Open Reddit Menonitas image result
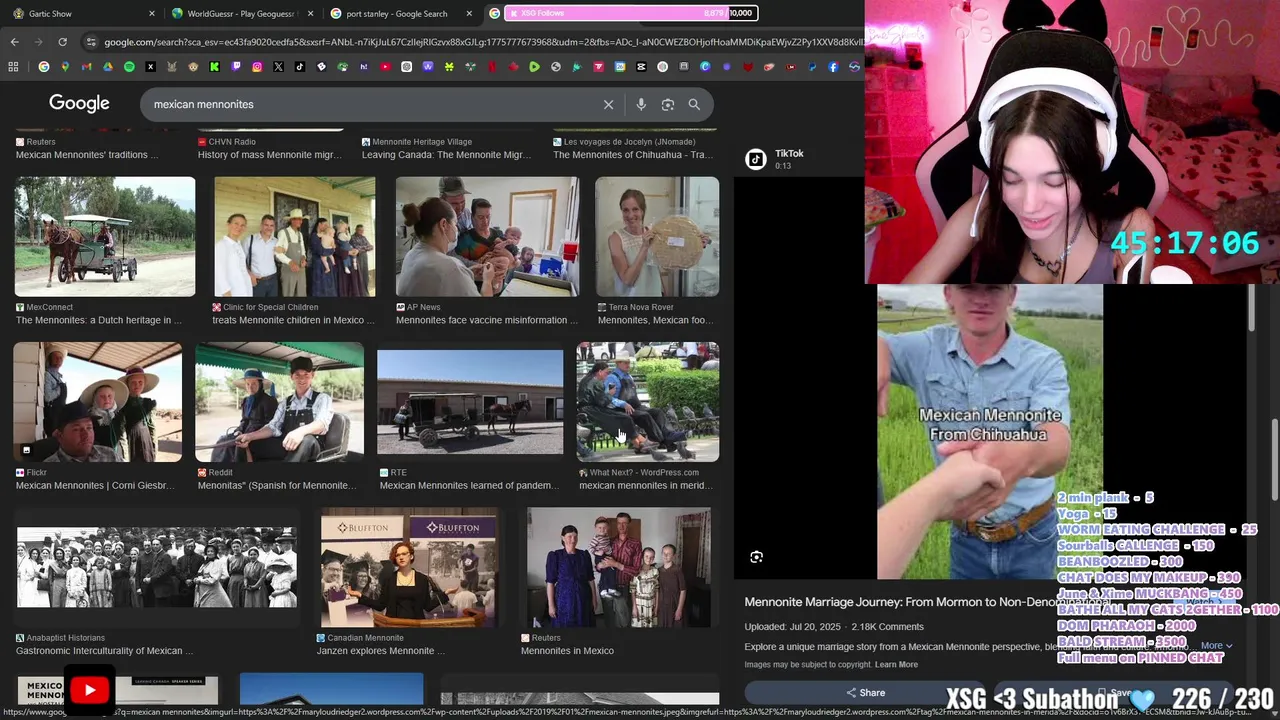The width and height of the screenshot is (1280, 720). (x=280, y=402)
